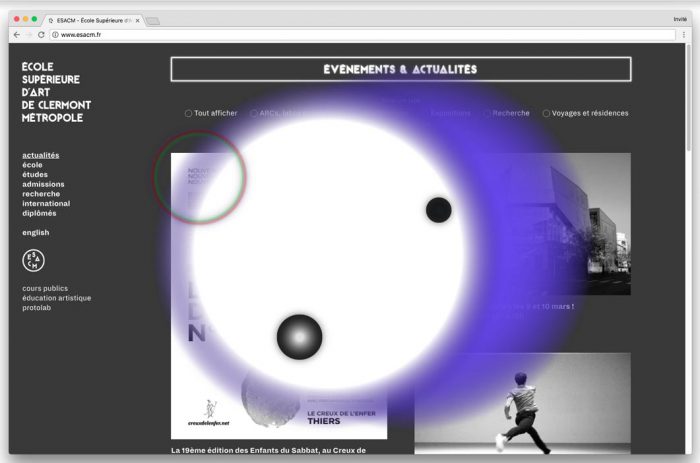Open the "cours publics" link
The image size is (700, 463).
(45, 288)
